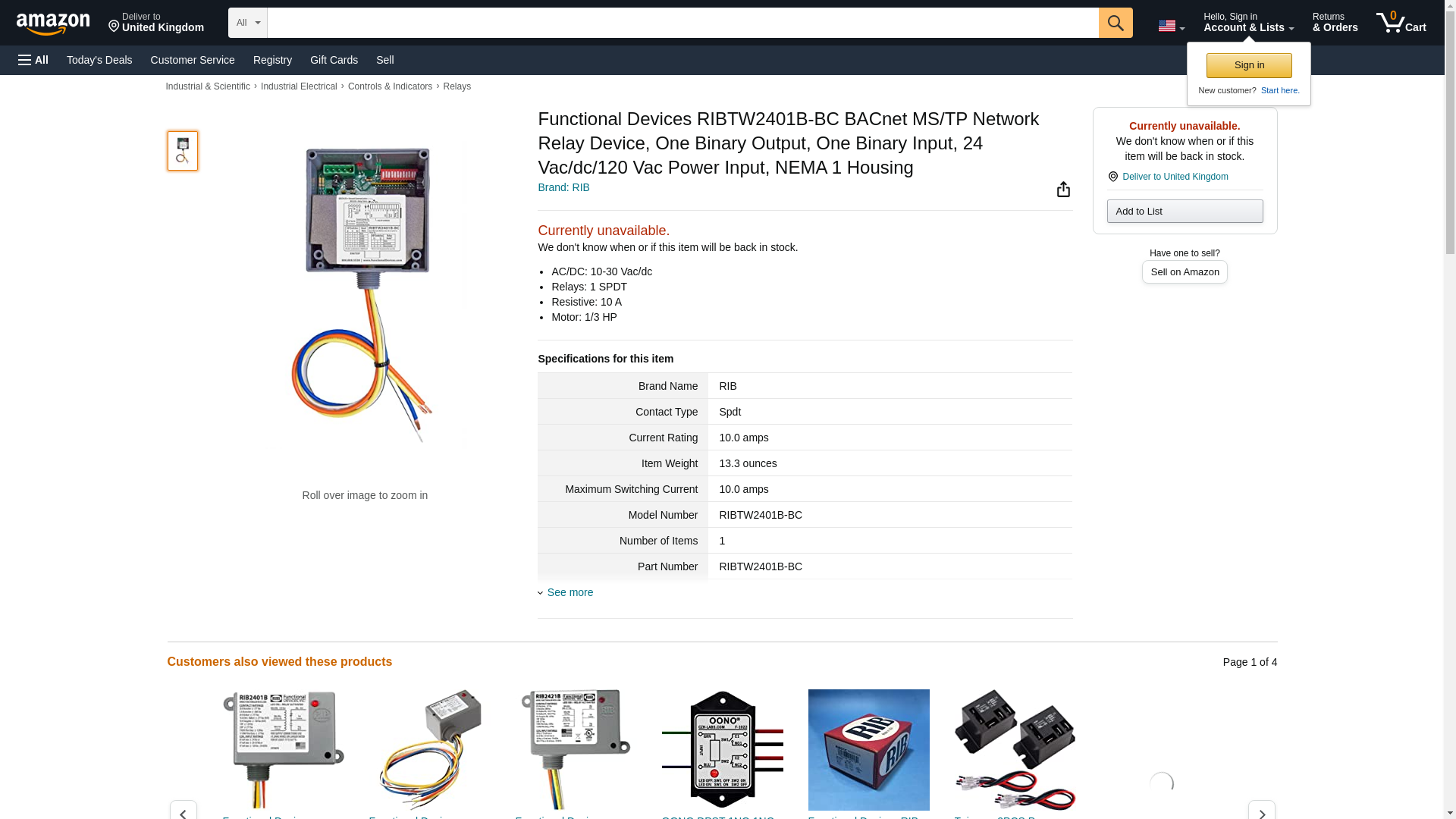1456x819 pixels.
Task: Click the Add to List button
Action: coord(1185,211)
